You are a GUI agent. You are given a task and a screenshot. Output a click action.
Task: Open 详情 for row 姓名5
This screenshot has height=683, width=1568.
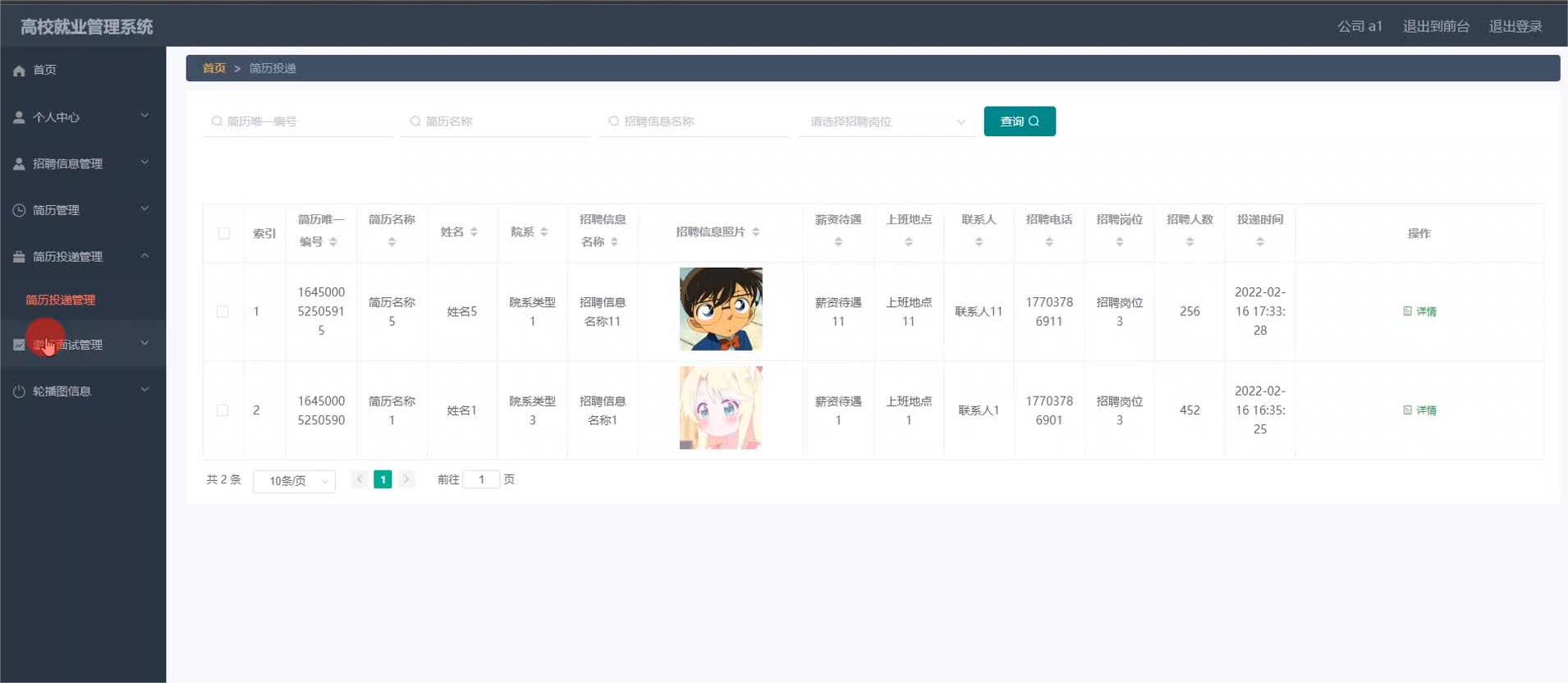coord(1419,312)
